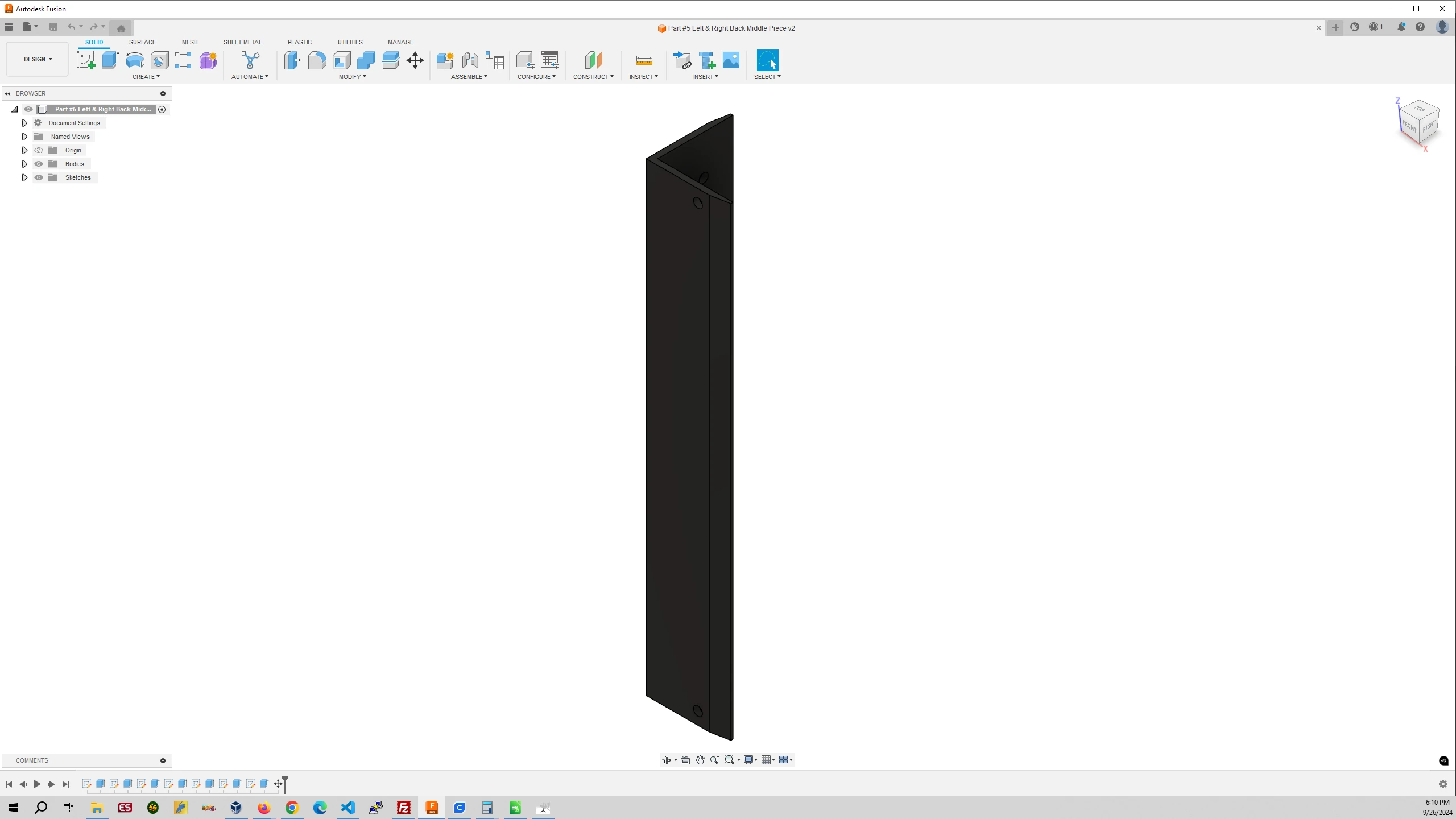Viewport: 1456px width, 819px height.
Task: Select the Mirror tool in Modify
Action: coord(352,77)
